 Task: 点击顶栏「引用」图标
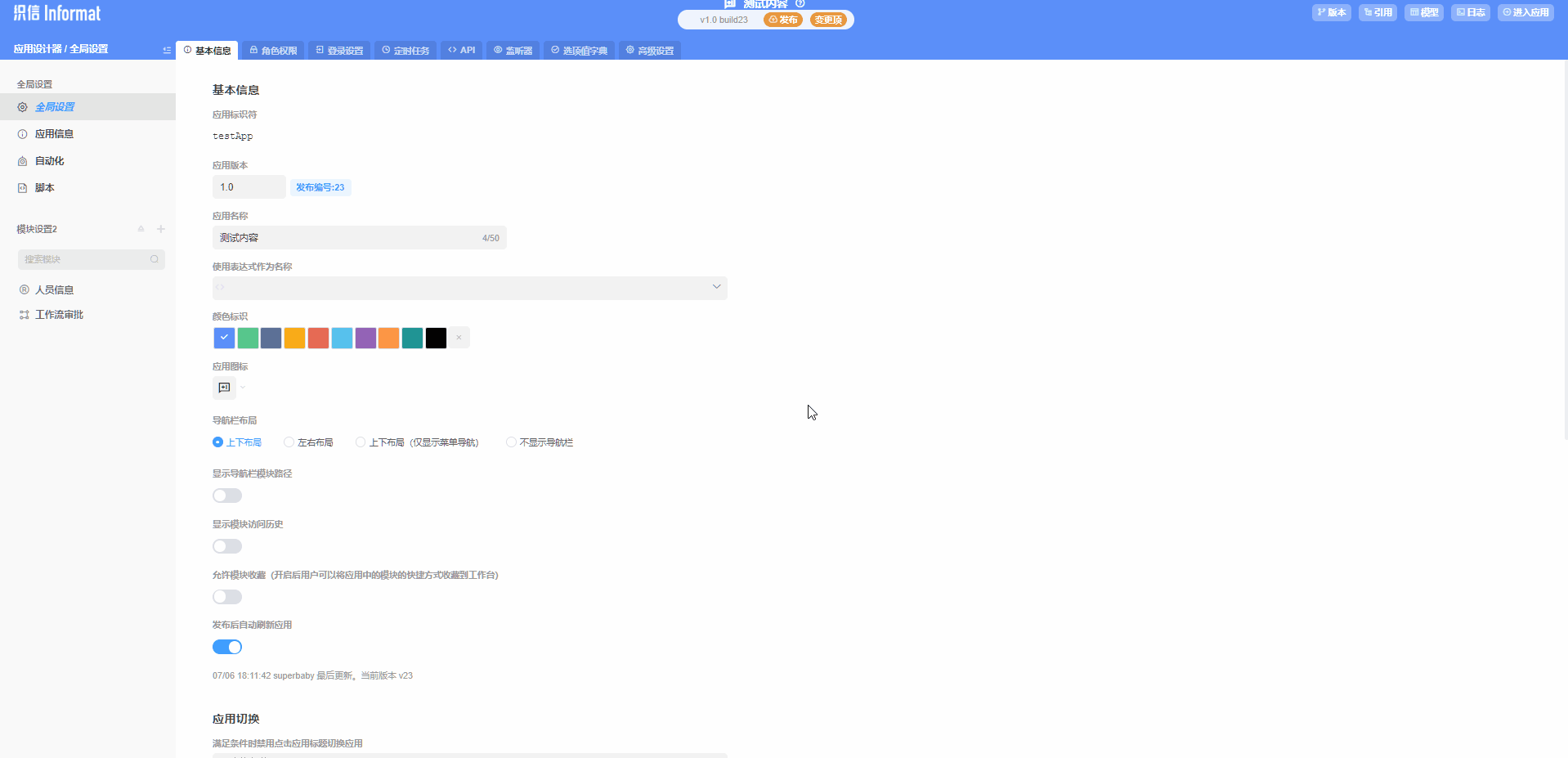1378,12
